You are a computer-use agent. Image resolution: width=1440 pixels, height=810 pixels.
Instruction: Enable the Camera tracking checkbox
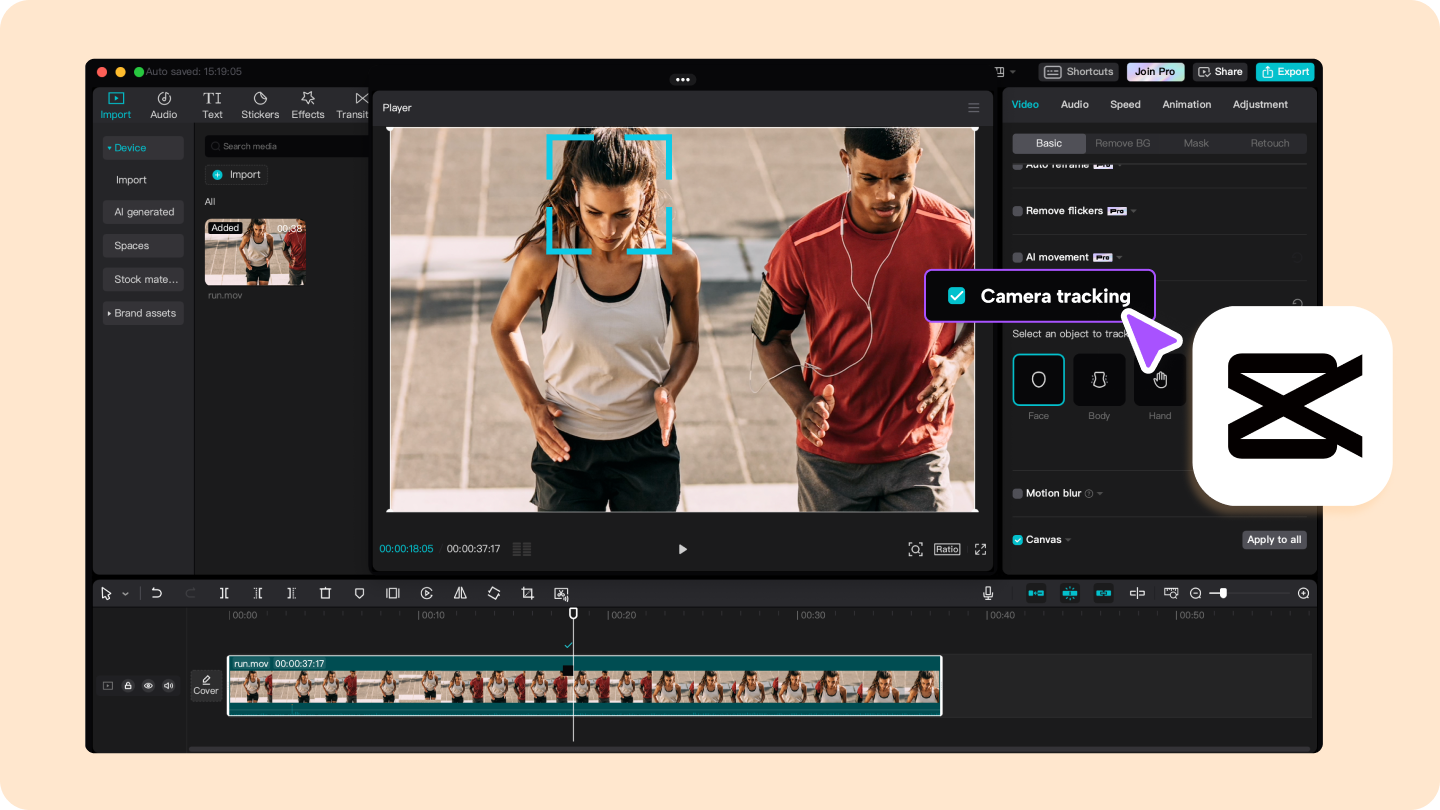[x=957, y=296]
